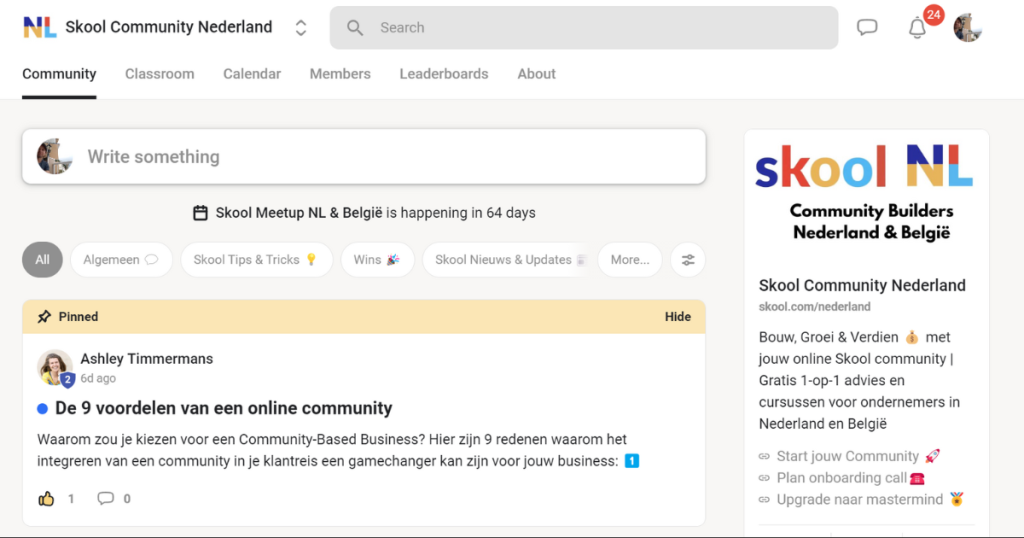This screenshot has width=1024, height=538.
Task: Filter by Skool Tips & Tricks
Action: point(257,260)
